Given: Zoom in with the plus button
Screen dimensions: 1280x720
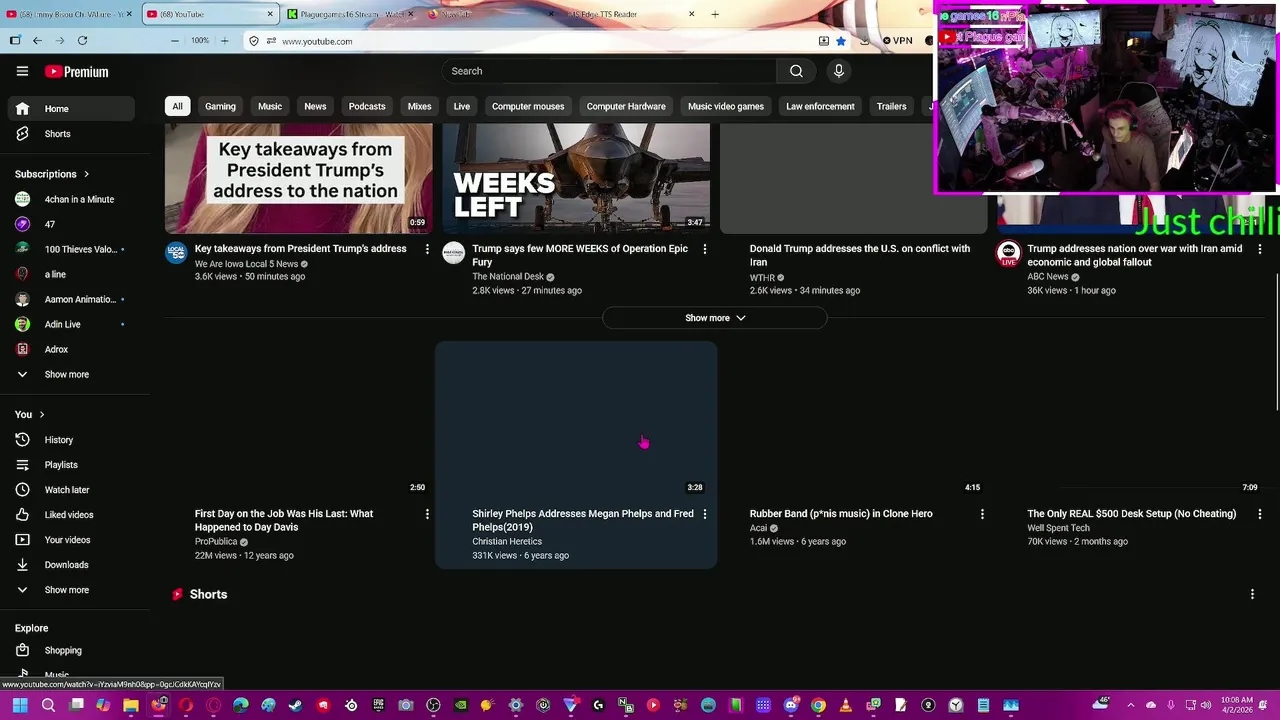Looking at the screenshot, I should point(224,41).
